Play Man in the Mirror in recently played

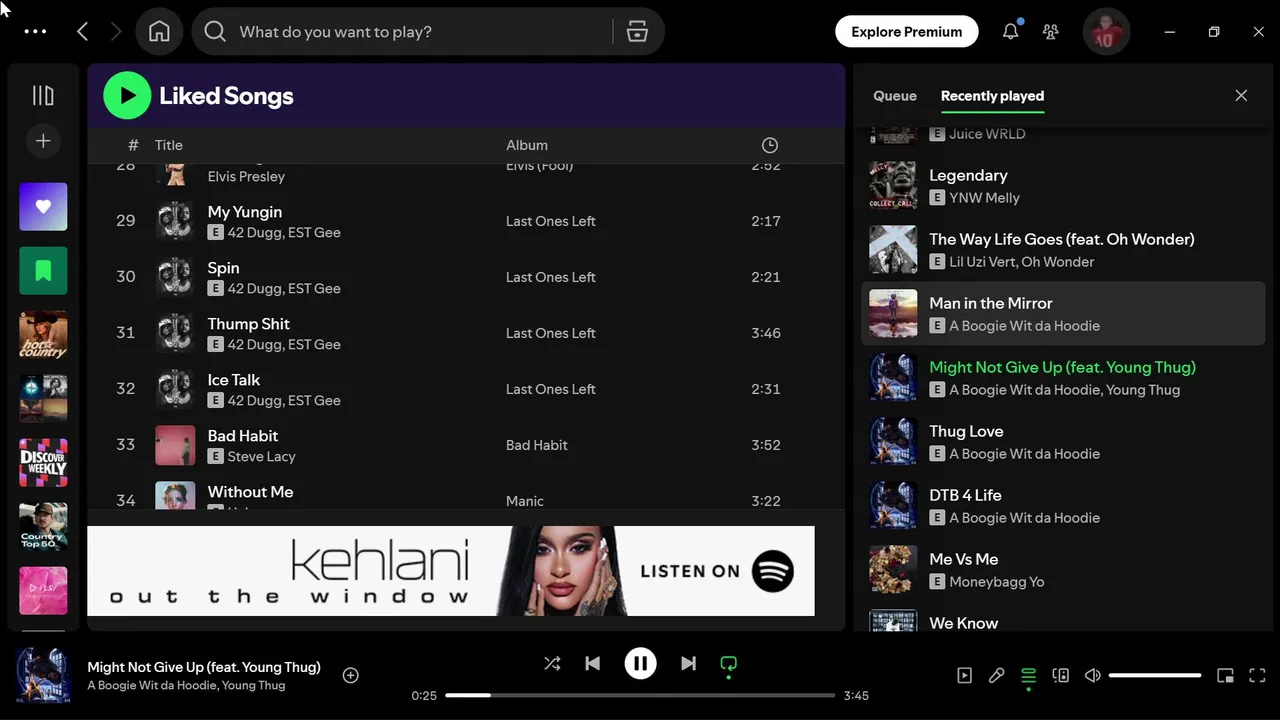tap(1063, 314)
